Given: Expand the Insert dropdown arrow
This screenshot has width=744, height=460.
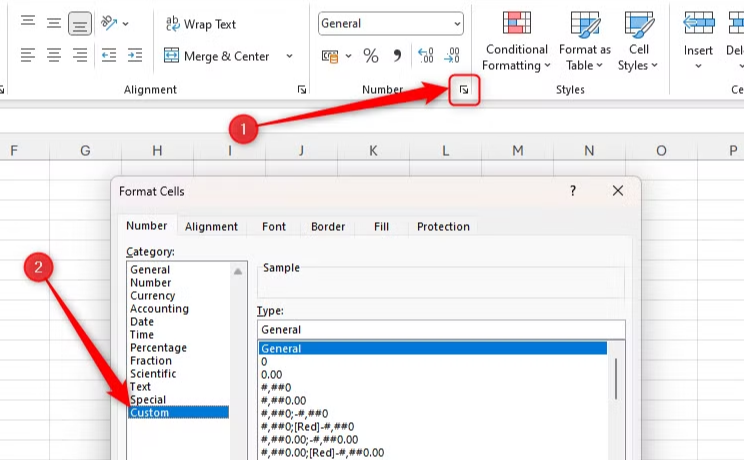Looking at the screenshot, I should pyautogui.click(x=698, y=66).
